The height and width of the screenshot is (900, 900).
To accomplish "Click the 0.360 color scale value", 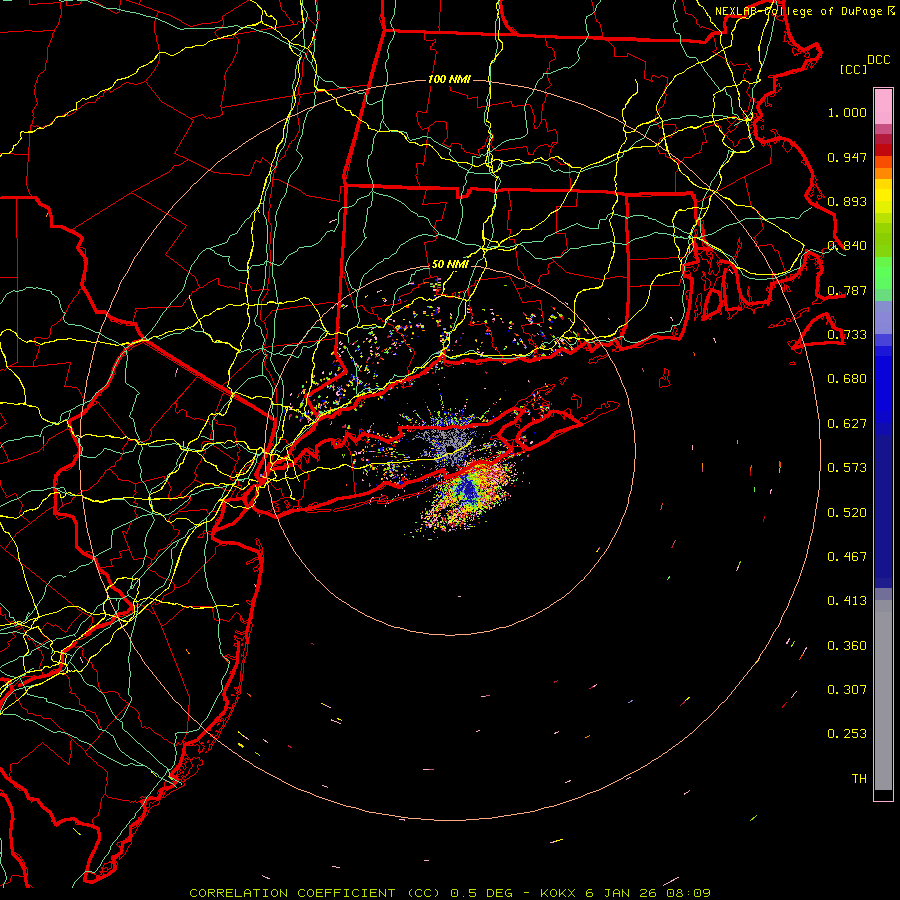I will (847, 646).
